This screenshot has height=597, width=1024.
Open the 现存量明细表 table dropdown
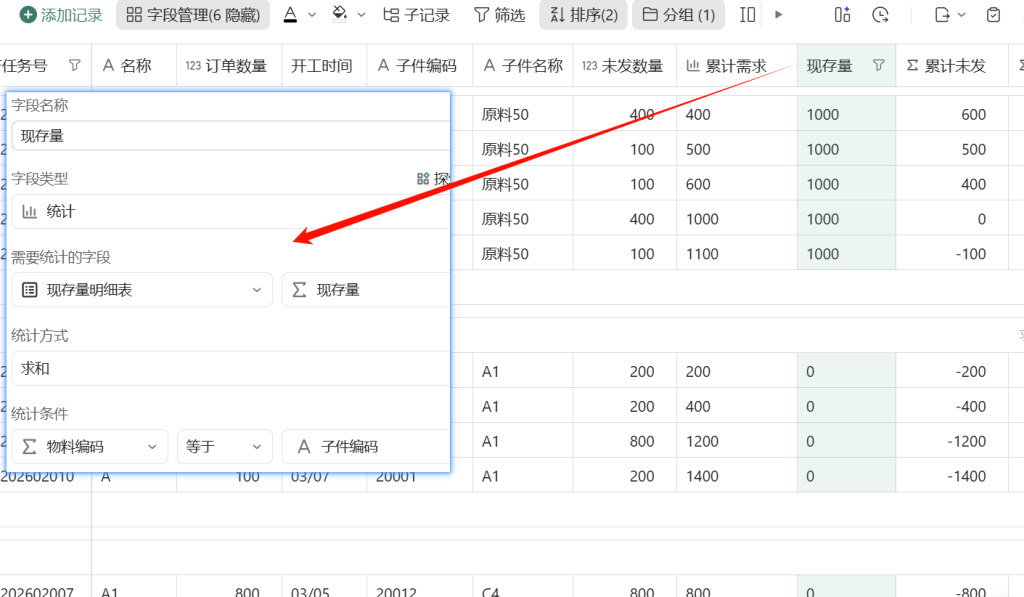click(x=142, y=290)
